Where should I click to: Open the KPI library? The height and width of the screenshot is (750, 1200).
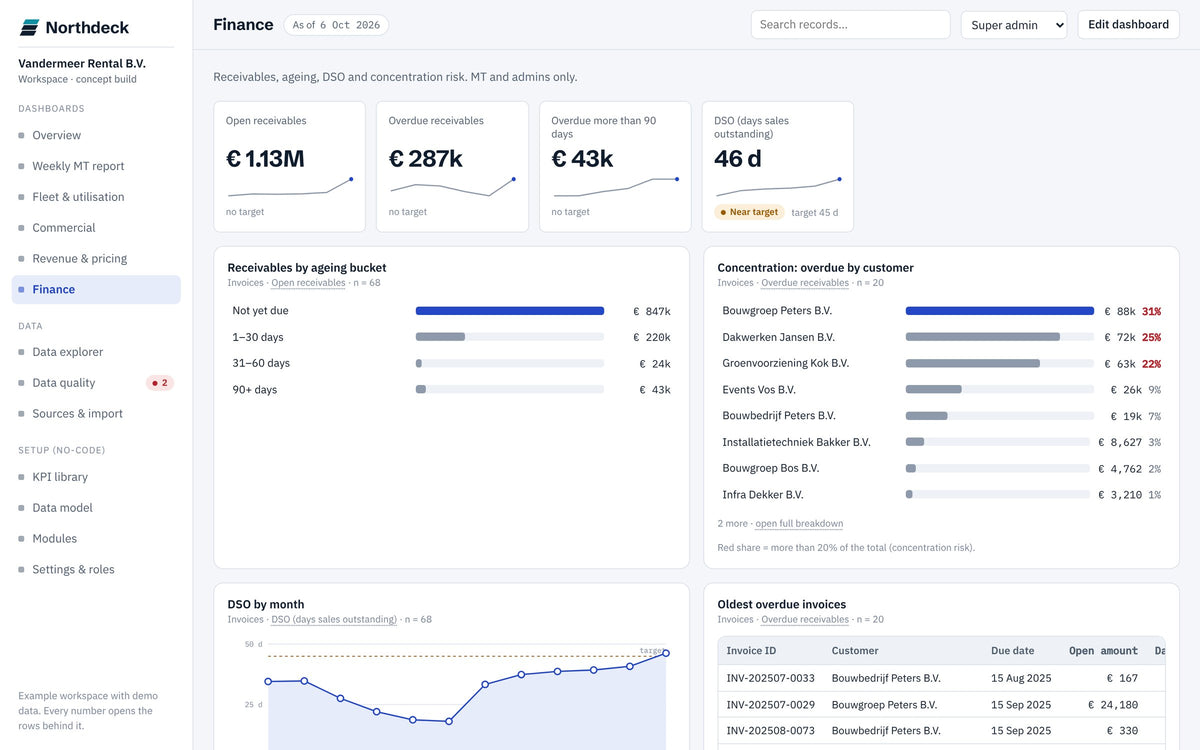96,477
